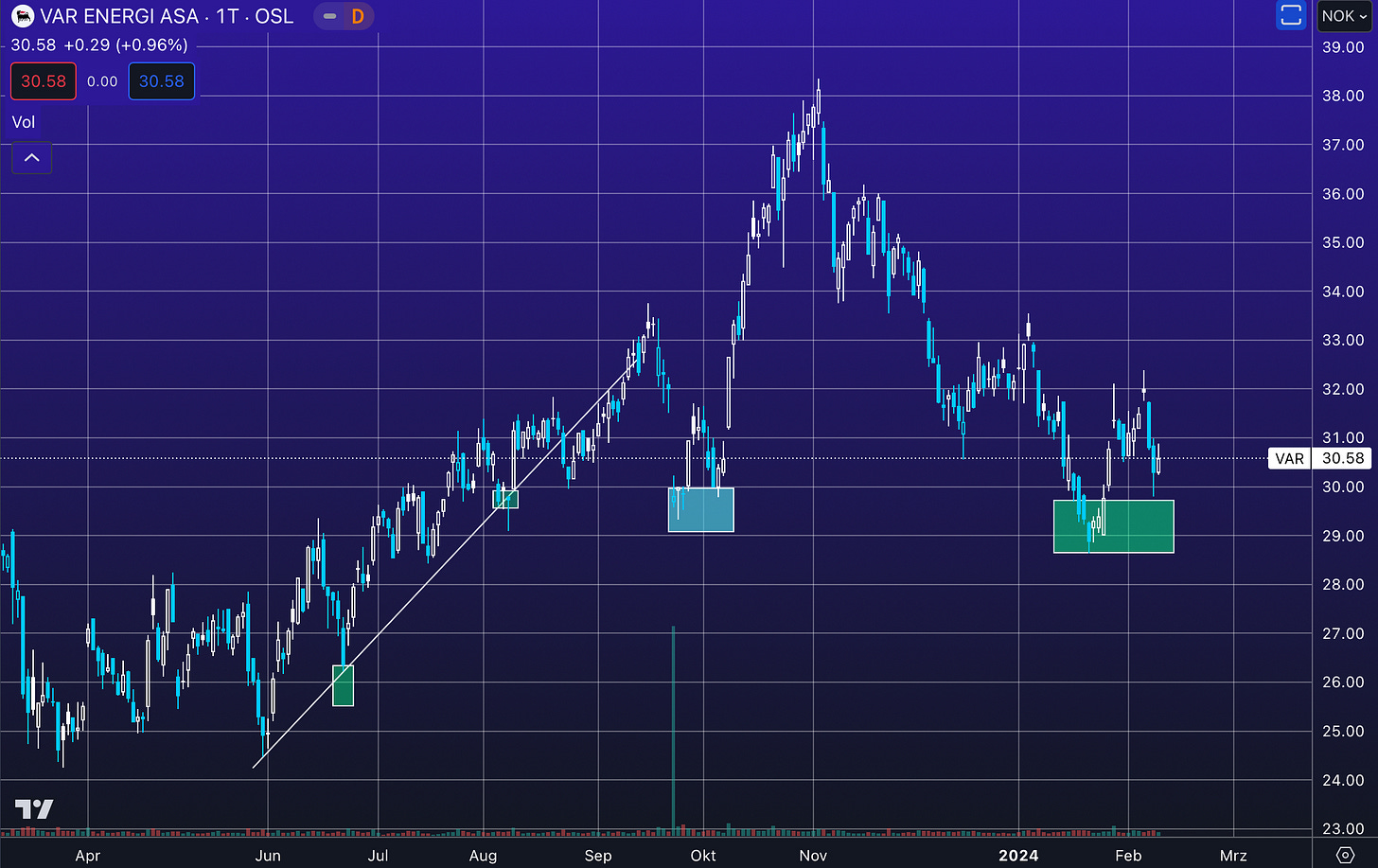The width and height of the screenshot is (1378, 868).
Task: Click the blue 30.58 buy price button
Action: click(x=162, y=81)
